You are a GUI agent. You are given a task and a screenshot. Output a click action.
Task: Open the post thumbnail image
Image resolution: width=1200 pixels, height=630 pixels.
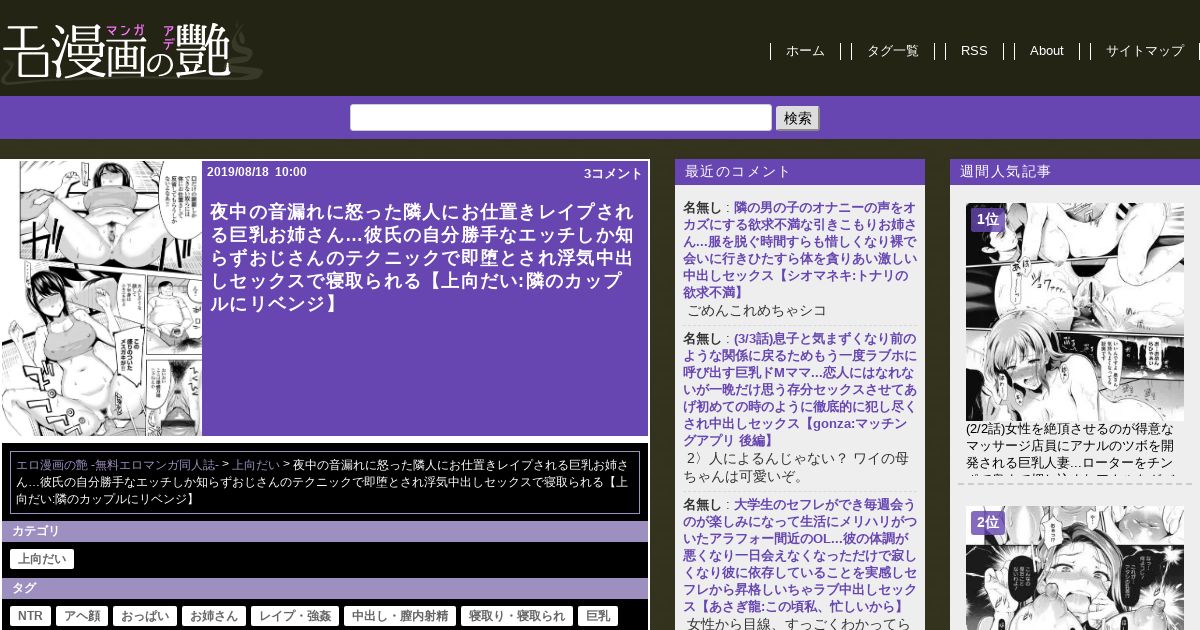[x=102, y=298]
